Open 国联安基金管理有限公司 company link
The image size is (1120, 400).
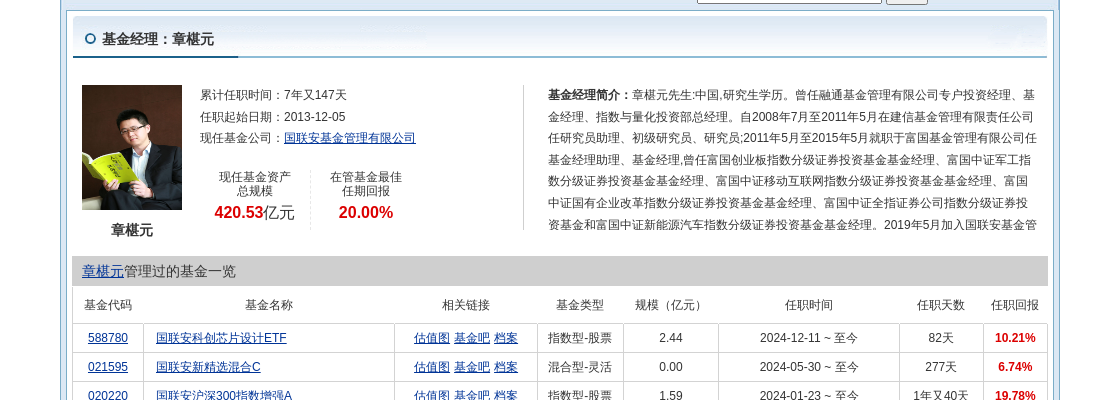[x=349, y=138]
